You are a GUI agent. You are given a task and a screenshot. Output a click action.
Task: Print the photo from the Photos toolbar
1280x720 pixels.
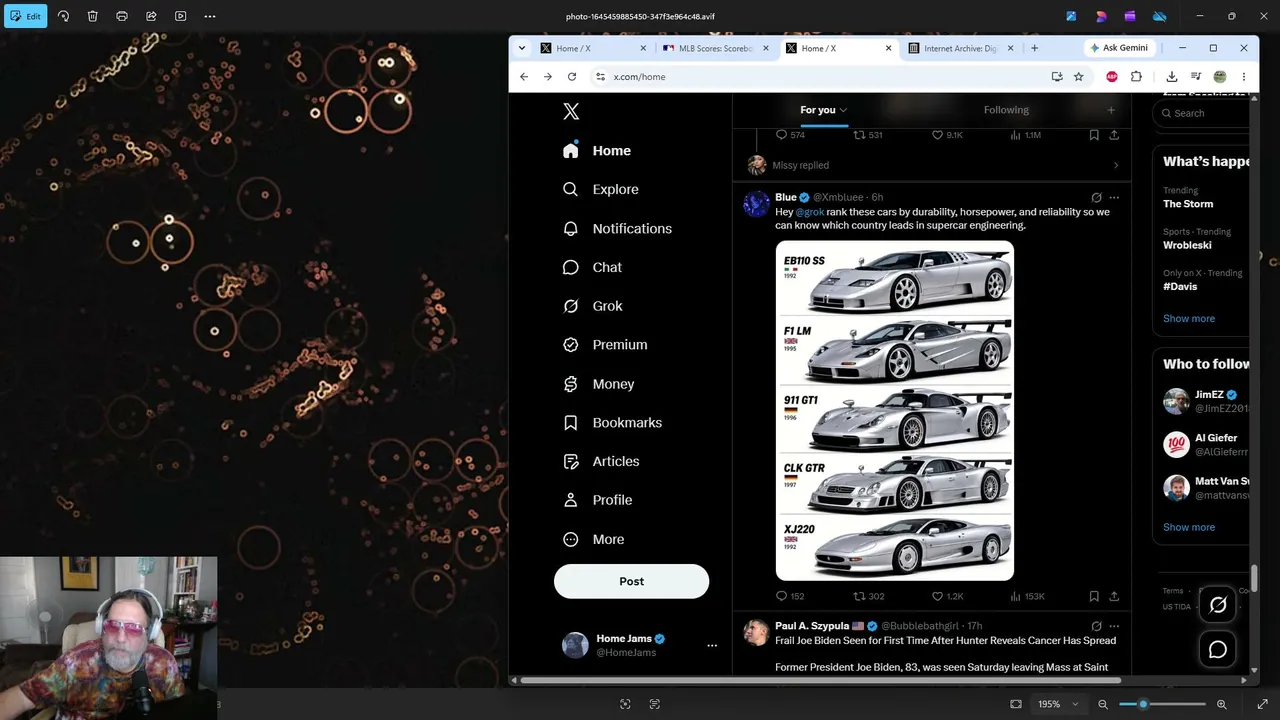122,16
